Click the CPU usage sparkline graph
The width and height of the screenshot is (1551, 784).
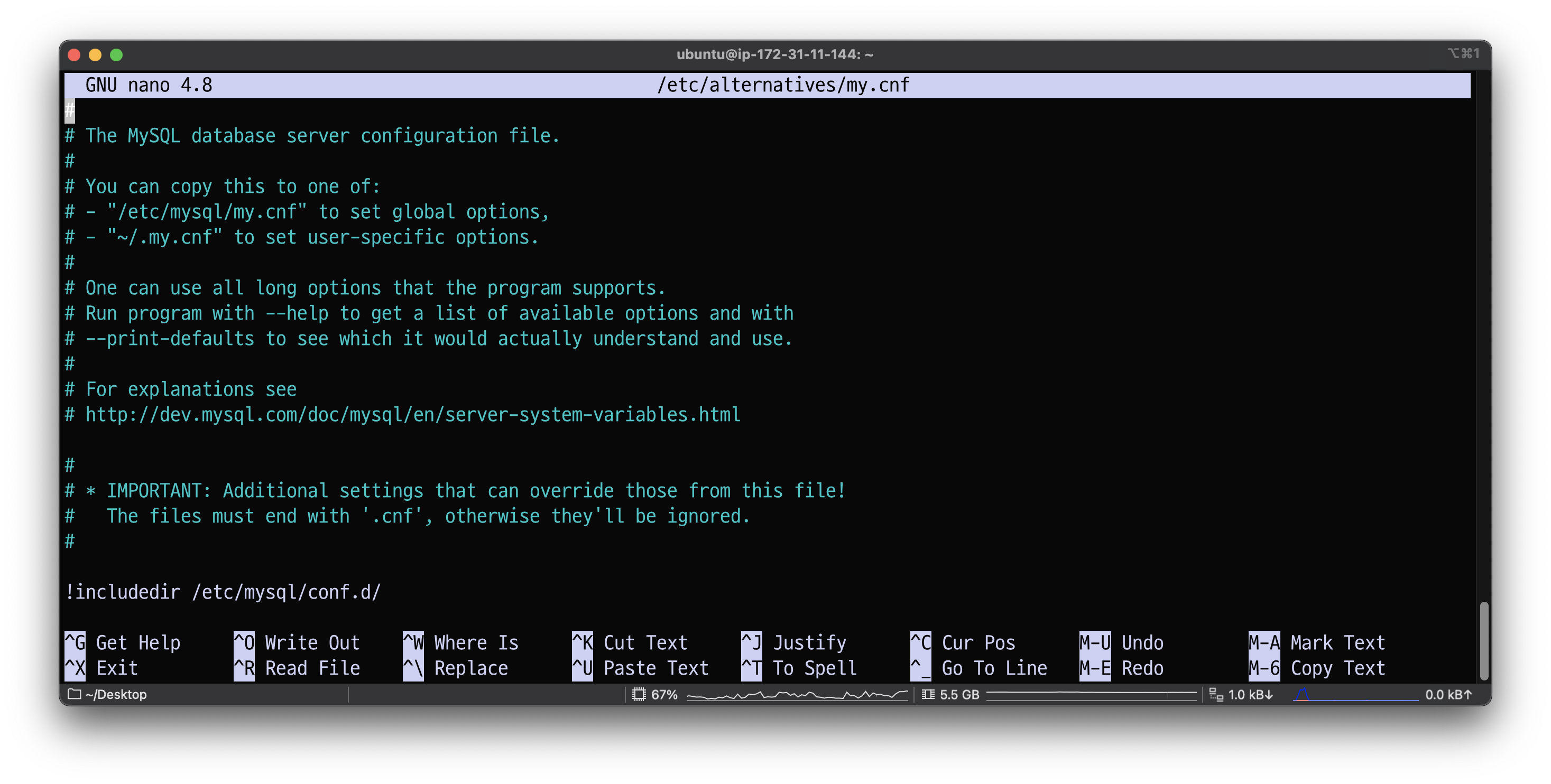797,695
